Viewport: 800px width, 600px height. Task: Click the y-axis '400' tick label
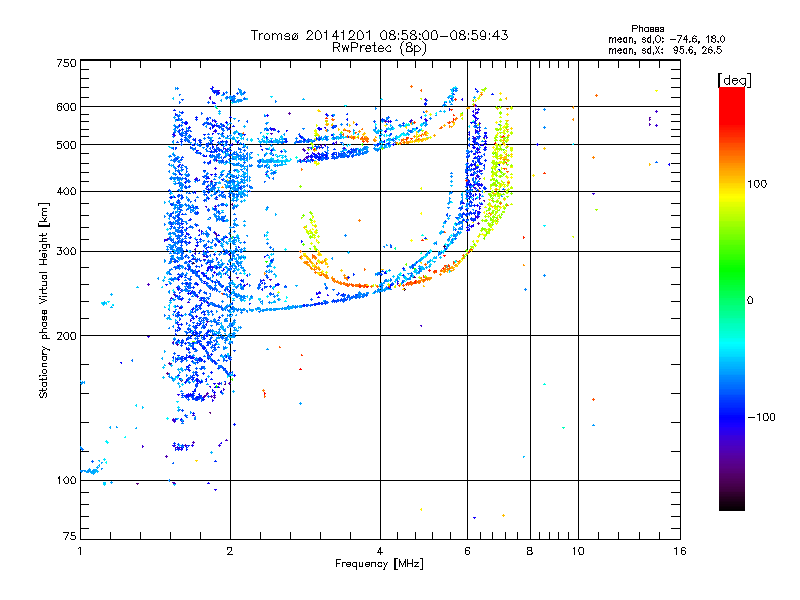pyautogui.click(x=67, y=191)
